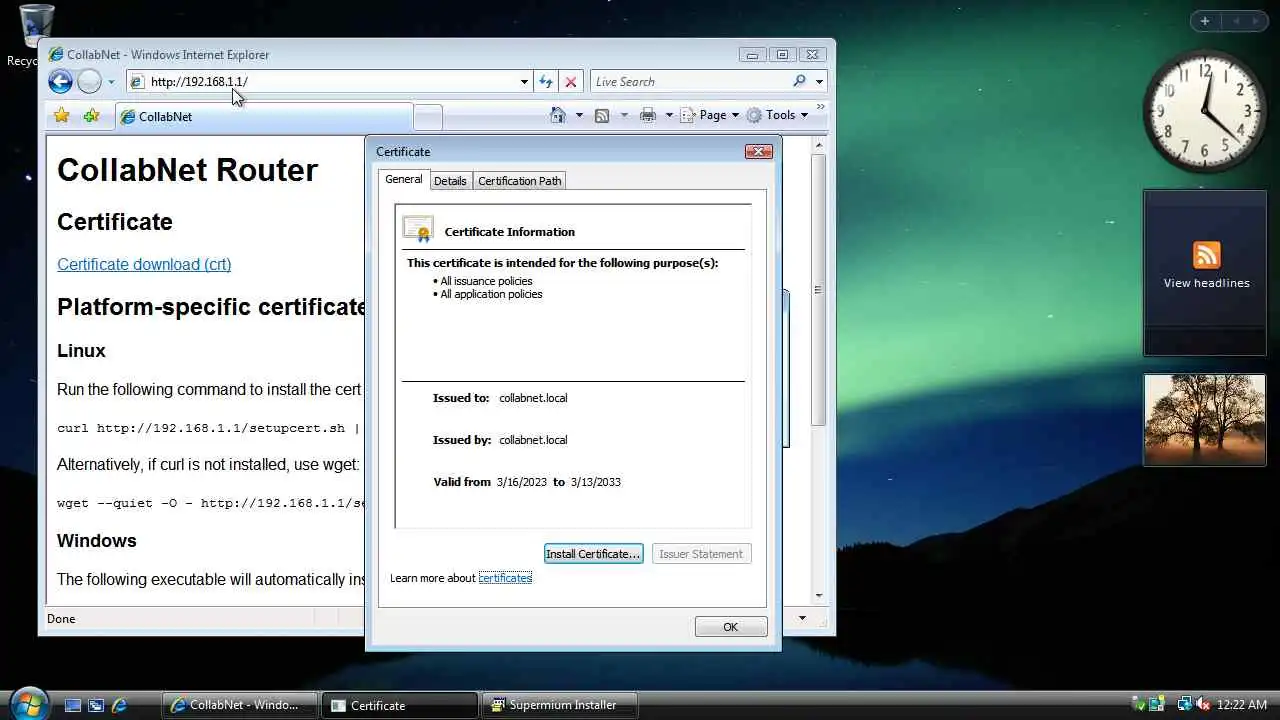Viewport: 1280px width, 720px height.
Task: Click the "Issued to: collabnet.local" value
Action: [533, 398]
